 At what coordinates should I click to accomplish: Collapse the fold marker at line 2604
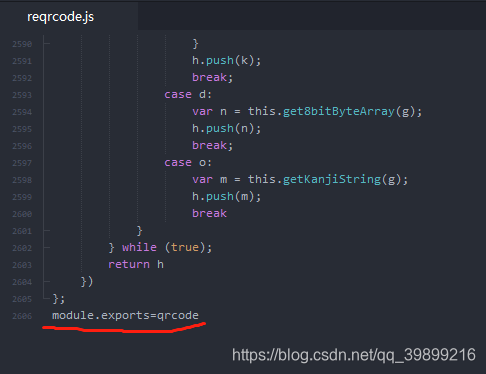click(x=46, y=281)
